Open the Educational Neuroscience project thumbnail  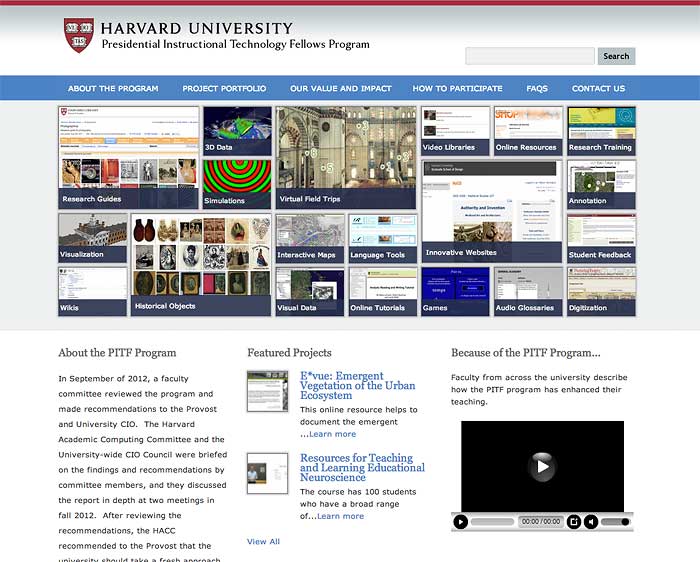[x=267, y=473]
